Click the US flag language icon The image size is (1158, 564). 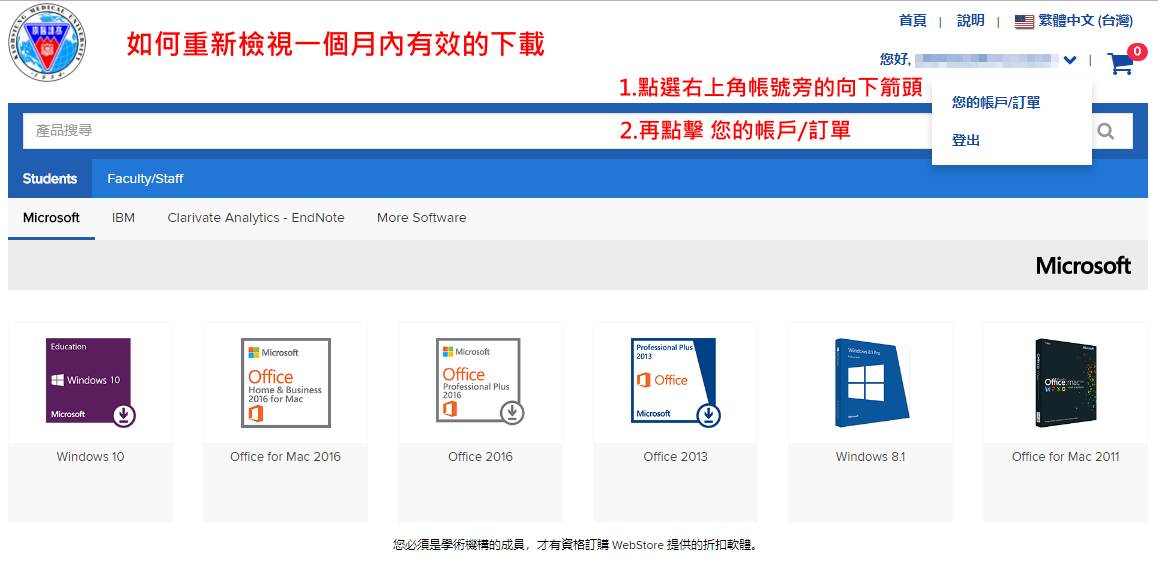click(1024, 21)
